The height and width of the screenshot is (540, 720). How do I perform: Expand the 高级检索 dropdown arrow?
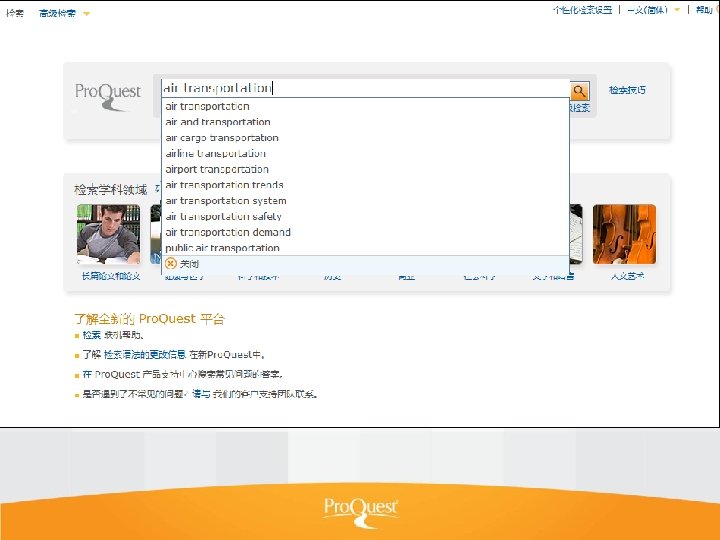click(87, 13)
